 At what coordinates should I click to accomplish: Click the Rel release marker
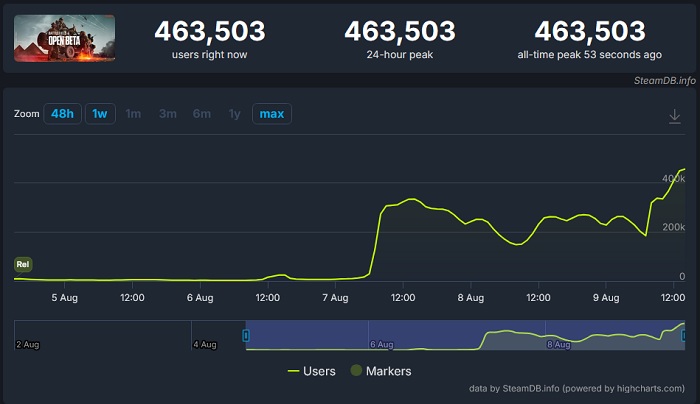coord(23,264)
